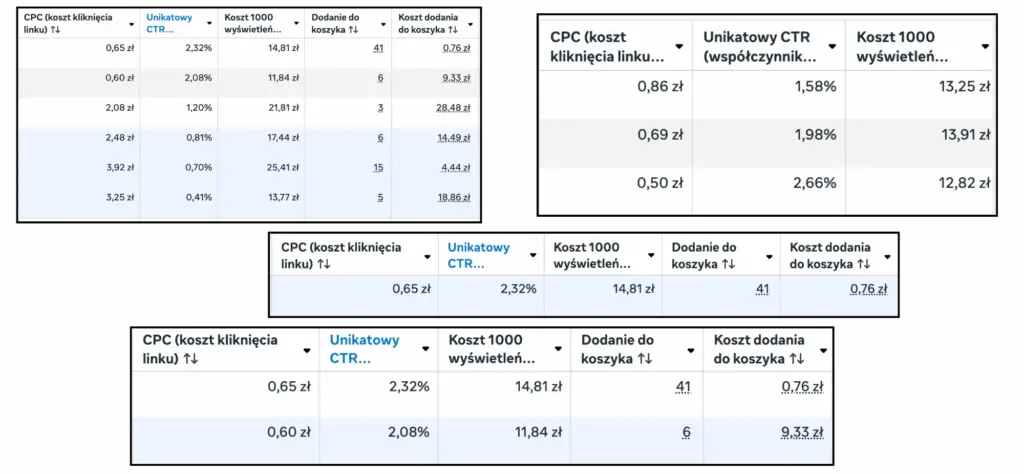The height and width of the screenshot is (474, 1024).
Task: Click the caret icon on CPC header in three-column table
Action: pos(680,45)
